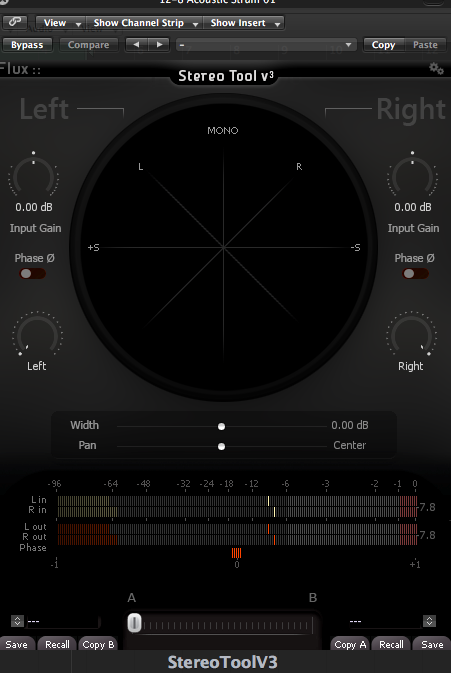Click slot A preset name field
This screenshot has width=451, height=673.
coord(63,621)
